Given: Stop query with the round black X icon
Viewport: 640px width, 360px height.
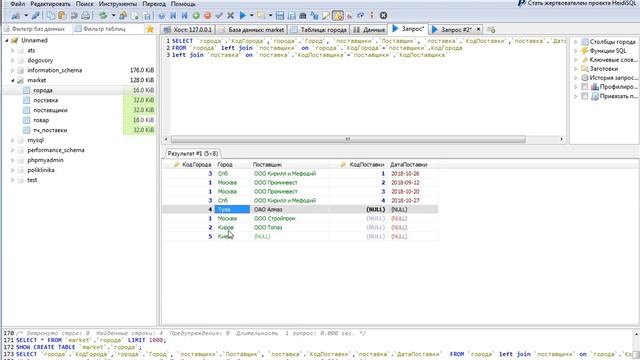Looking at the screenshot, I should click(x=383, y=16).
